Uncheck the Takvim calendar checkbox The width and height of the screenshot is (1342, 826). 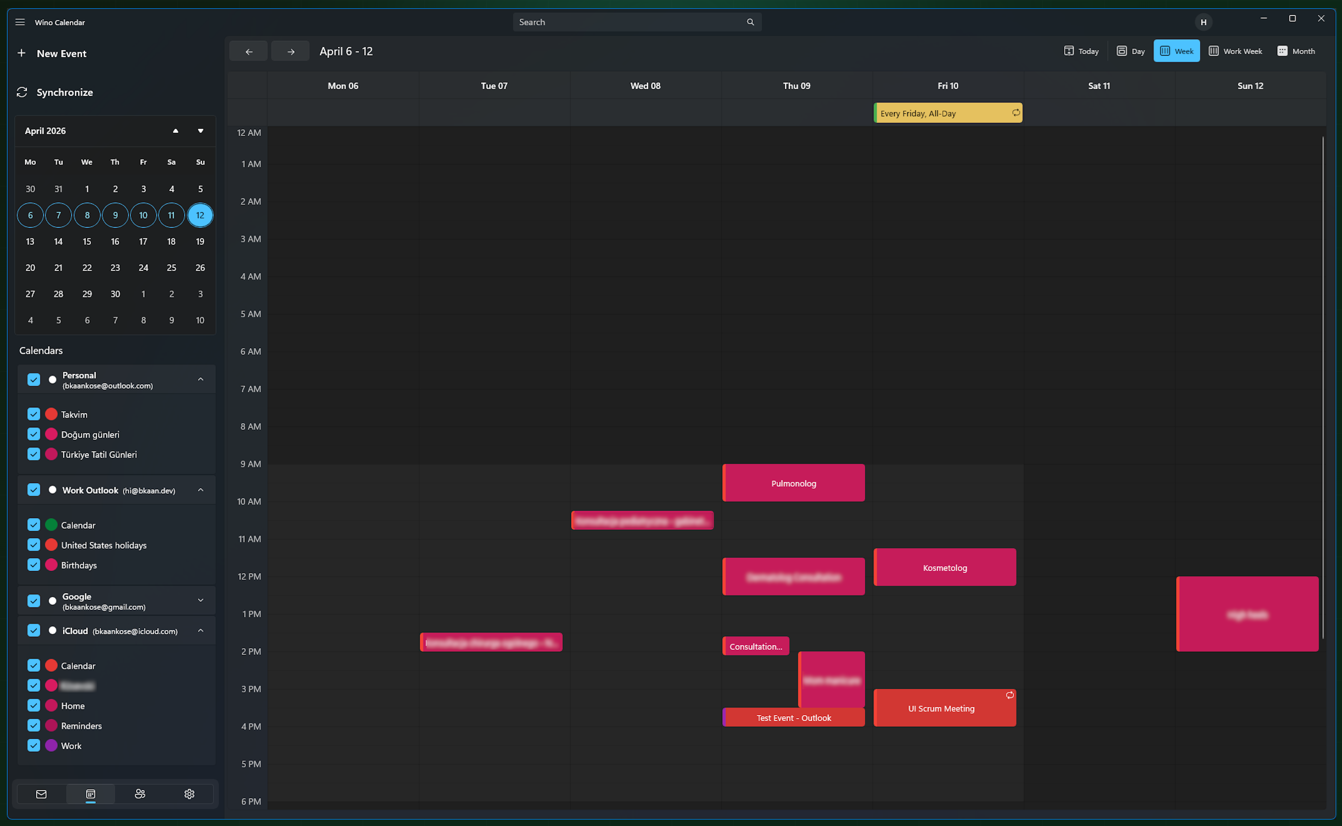34,414
